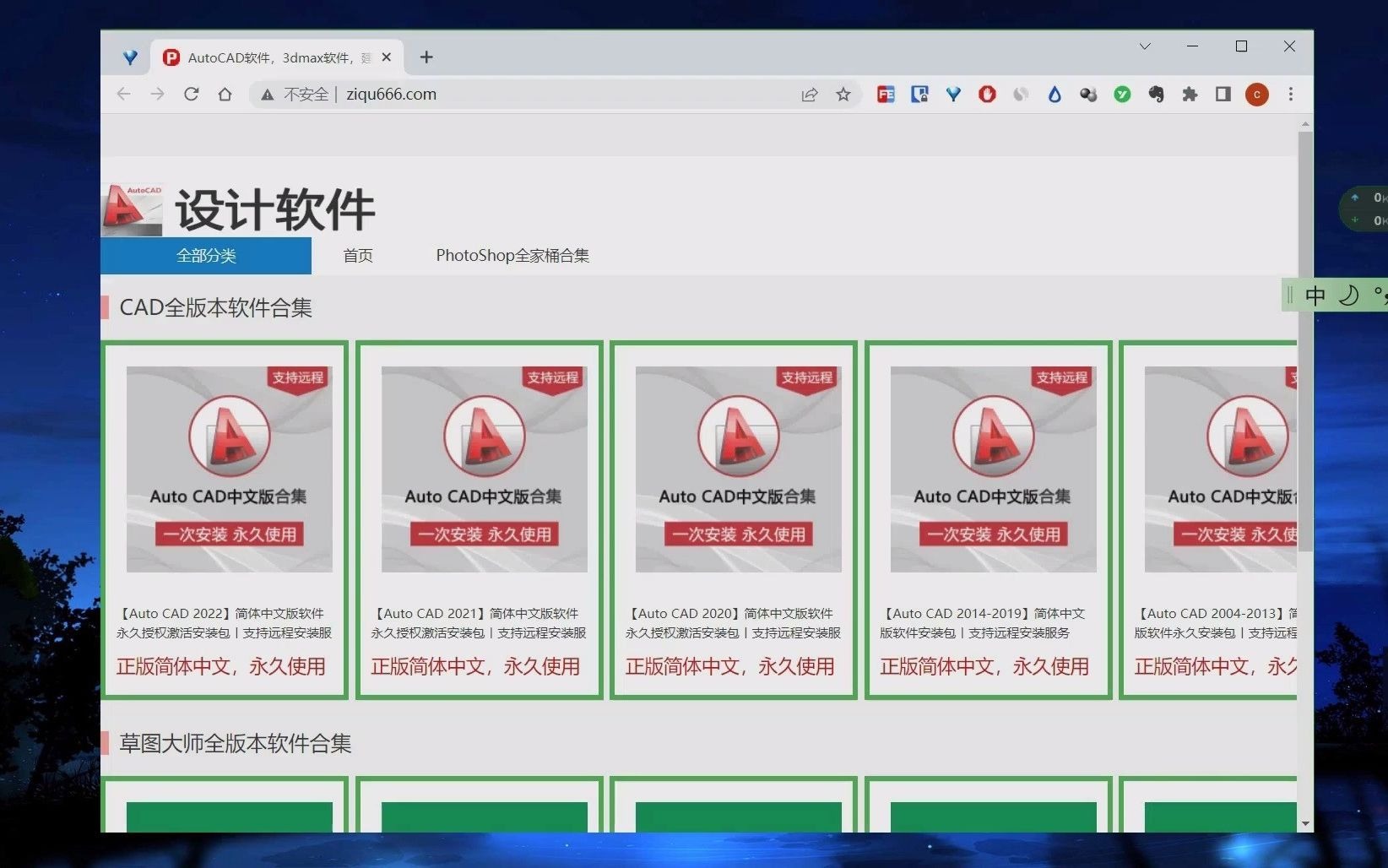Open the Auto CAD 2014-2019 product image
Screen dimensions: 1388x868
pos(994,469)
